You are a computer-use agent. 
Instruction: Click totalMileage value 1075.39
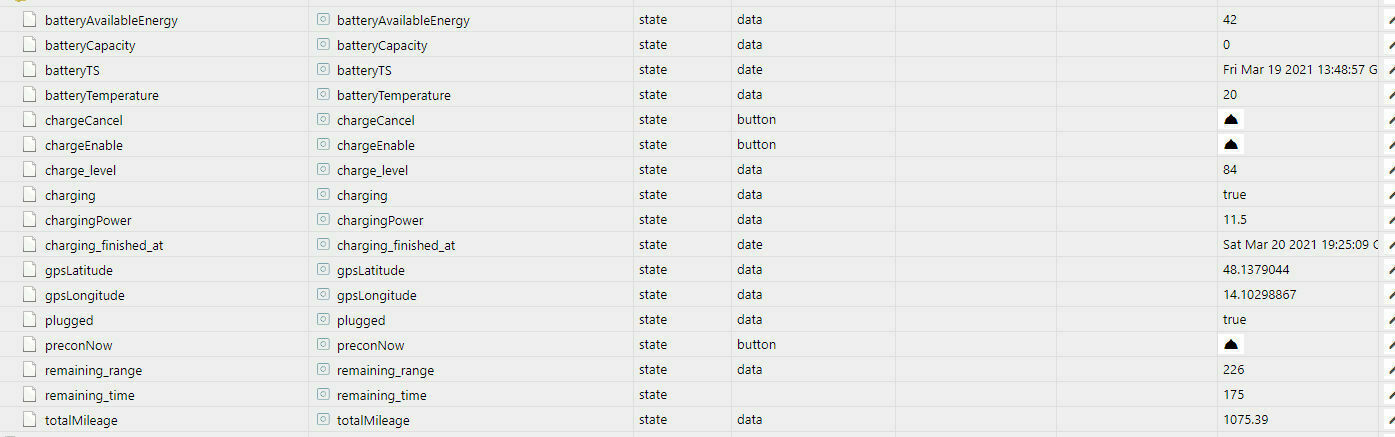click(1246, 420)
